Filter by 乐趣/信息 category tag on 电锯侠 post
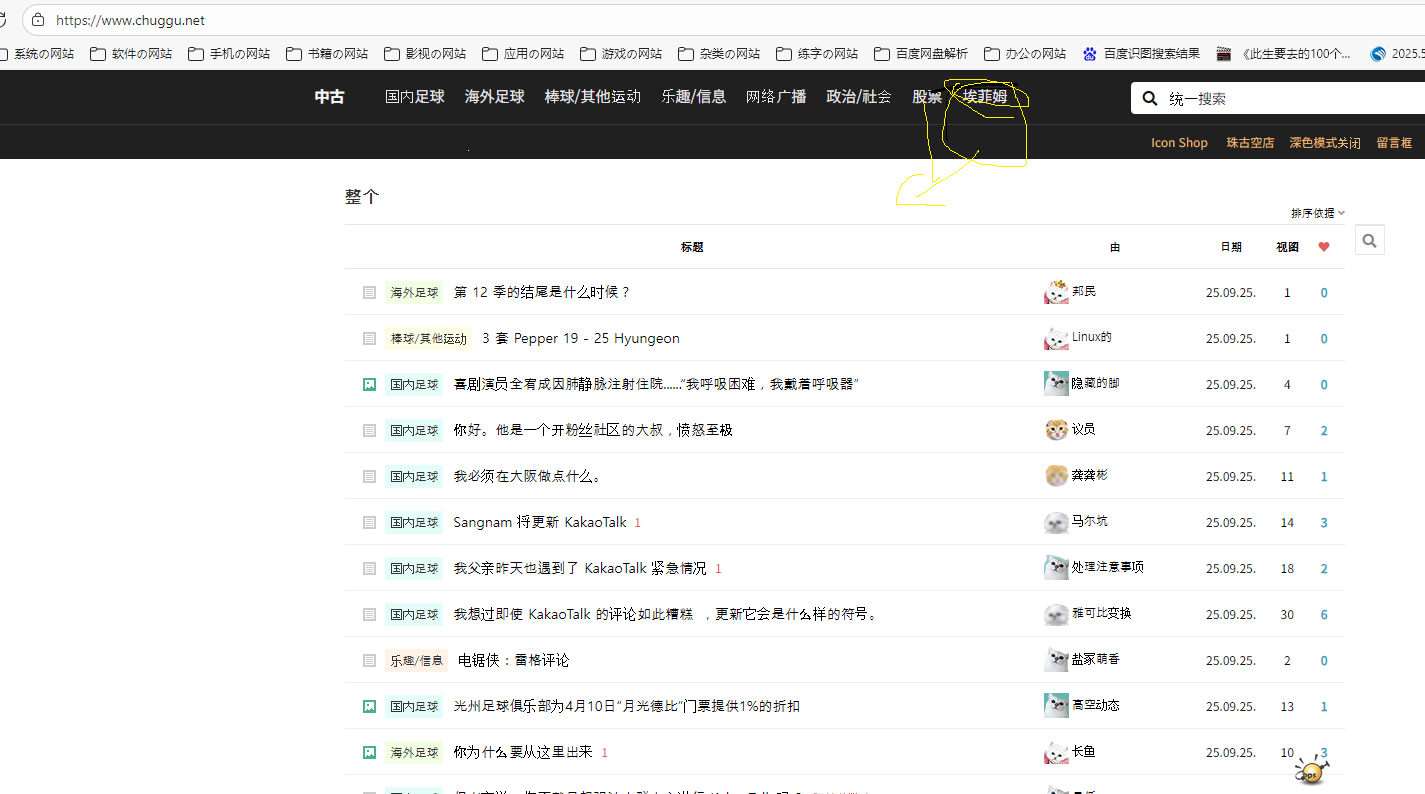This screenshot has height=794, width=1425. (416, 660)
